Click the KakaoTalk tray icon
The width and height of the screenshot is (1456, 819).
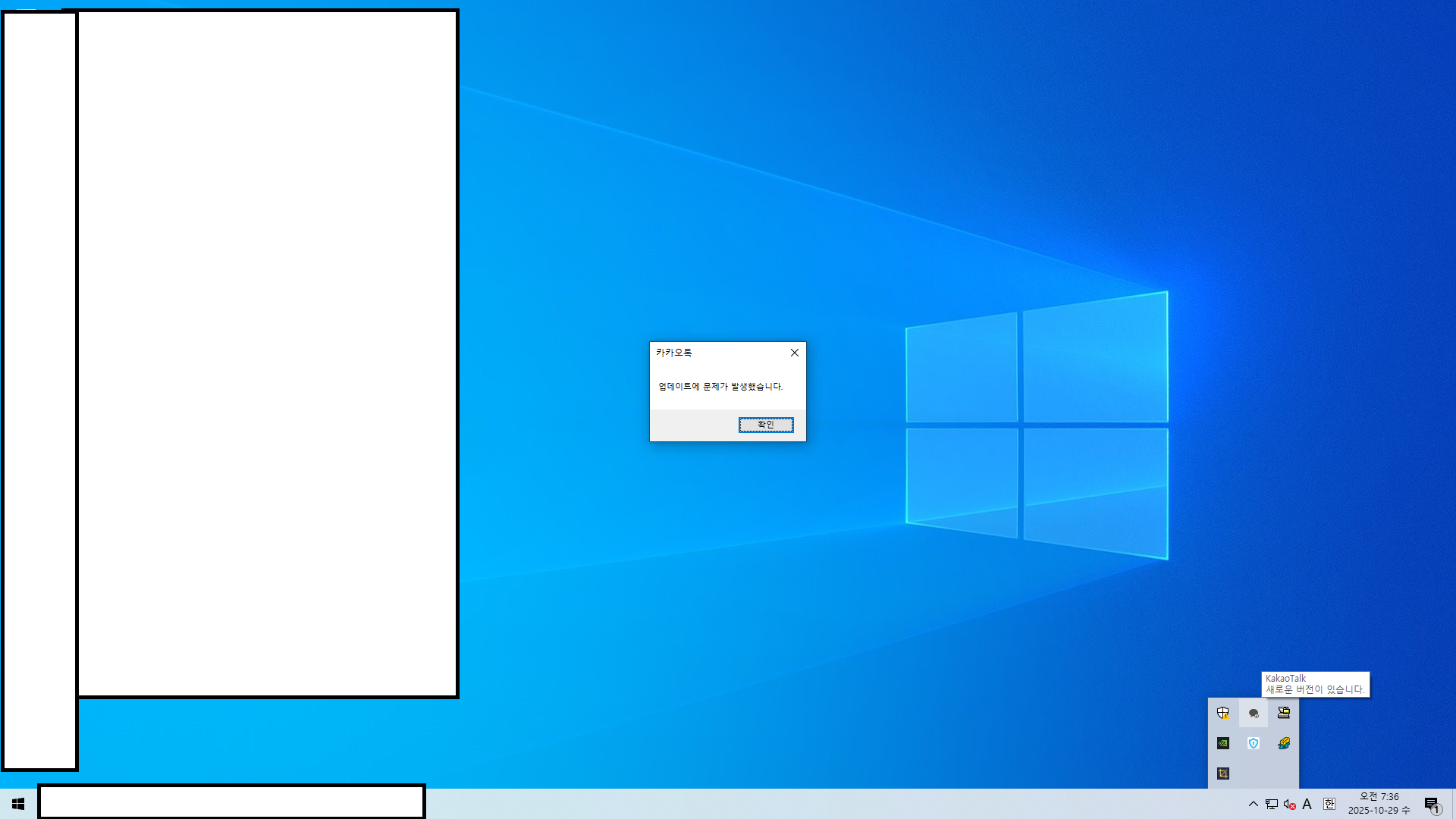[x=1254, y=713]
